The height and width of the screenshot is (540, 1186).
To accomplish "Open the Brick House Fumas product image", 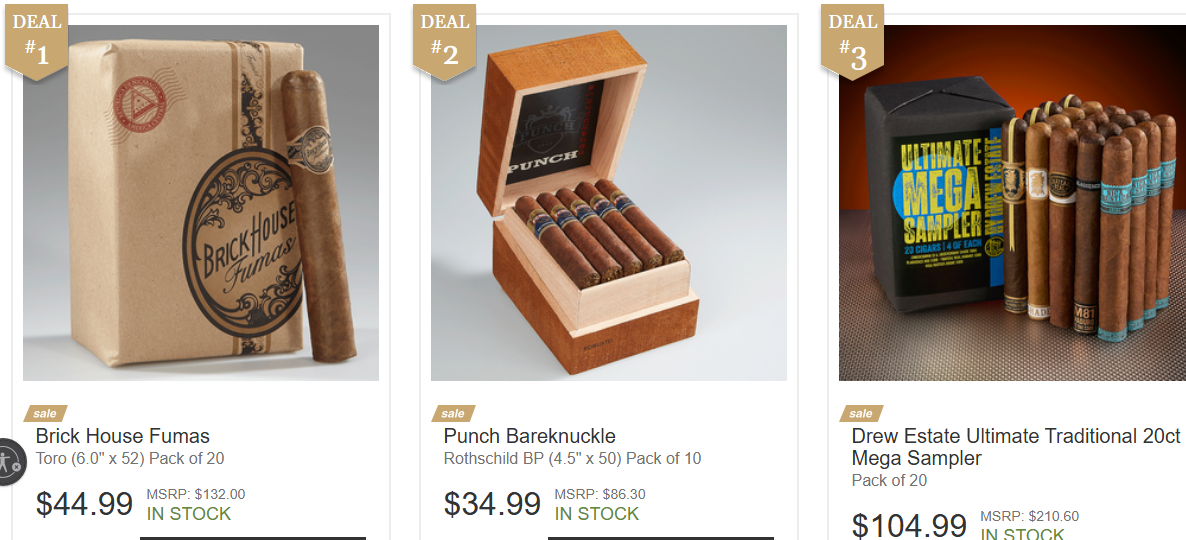I will [x=201, y=203].
